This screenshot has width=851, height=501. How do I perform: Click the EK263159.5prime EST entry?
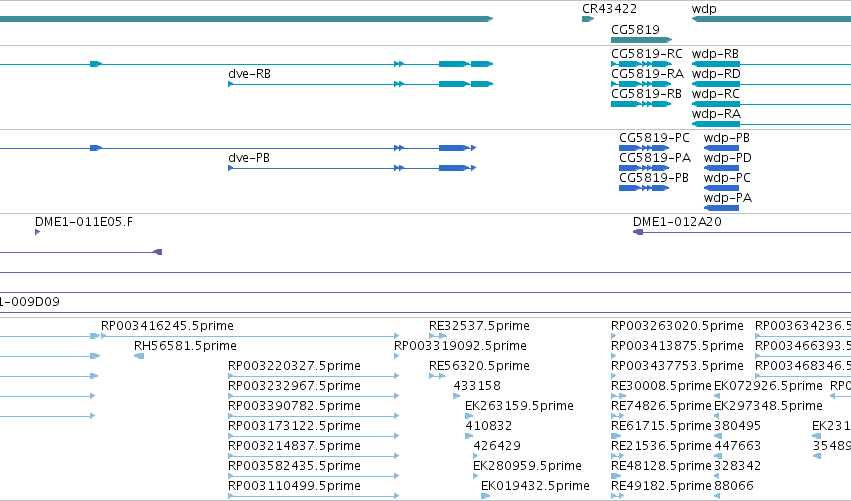coord(519,406)
